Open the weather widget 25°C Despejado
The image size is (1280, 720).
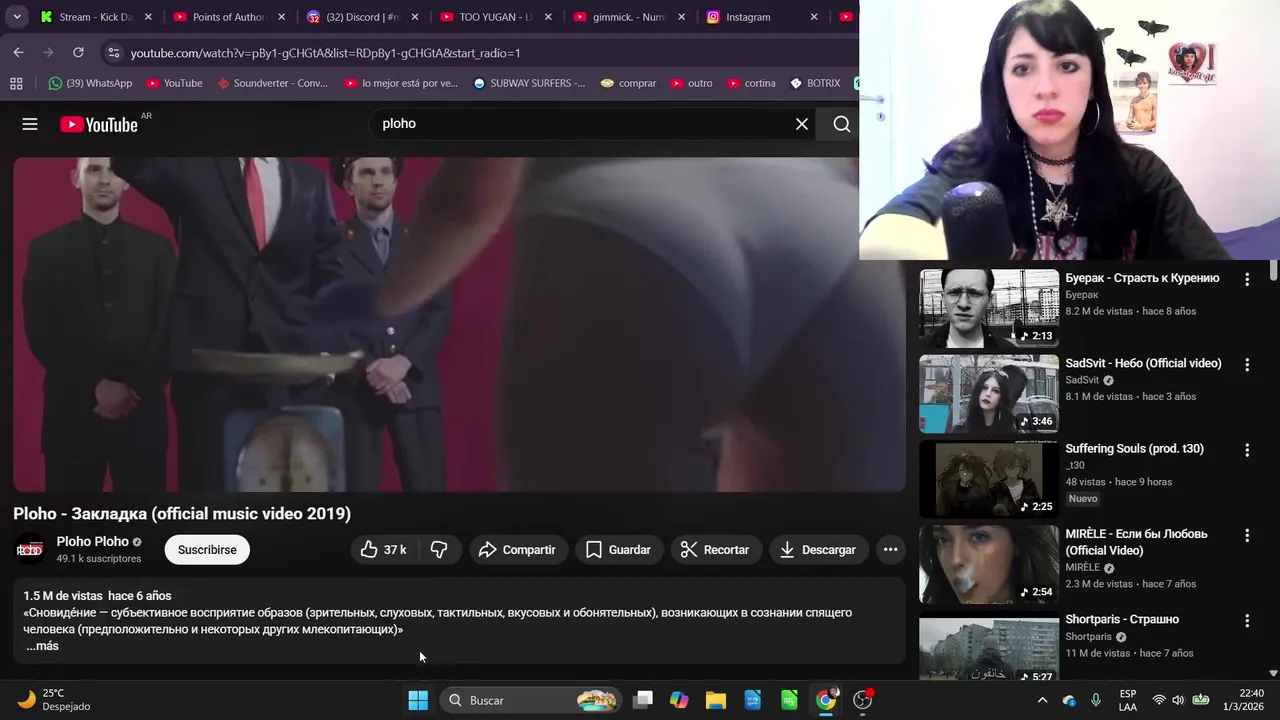pos(55,700)
